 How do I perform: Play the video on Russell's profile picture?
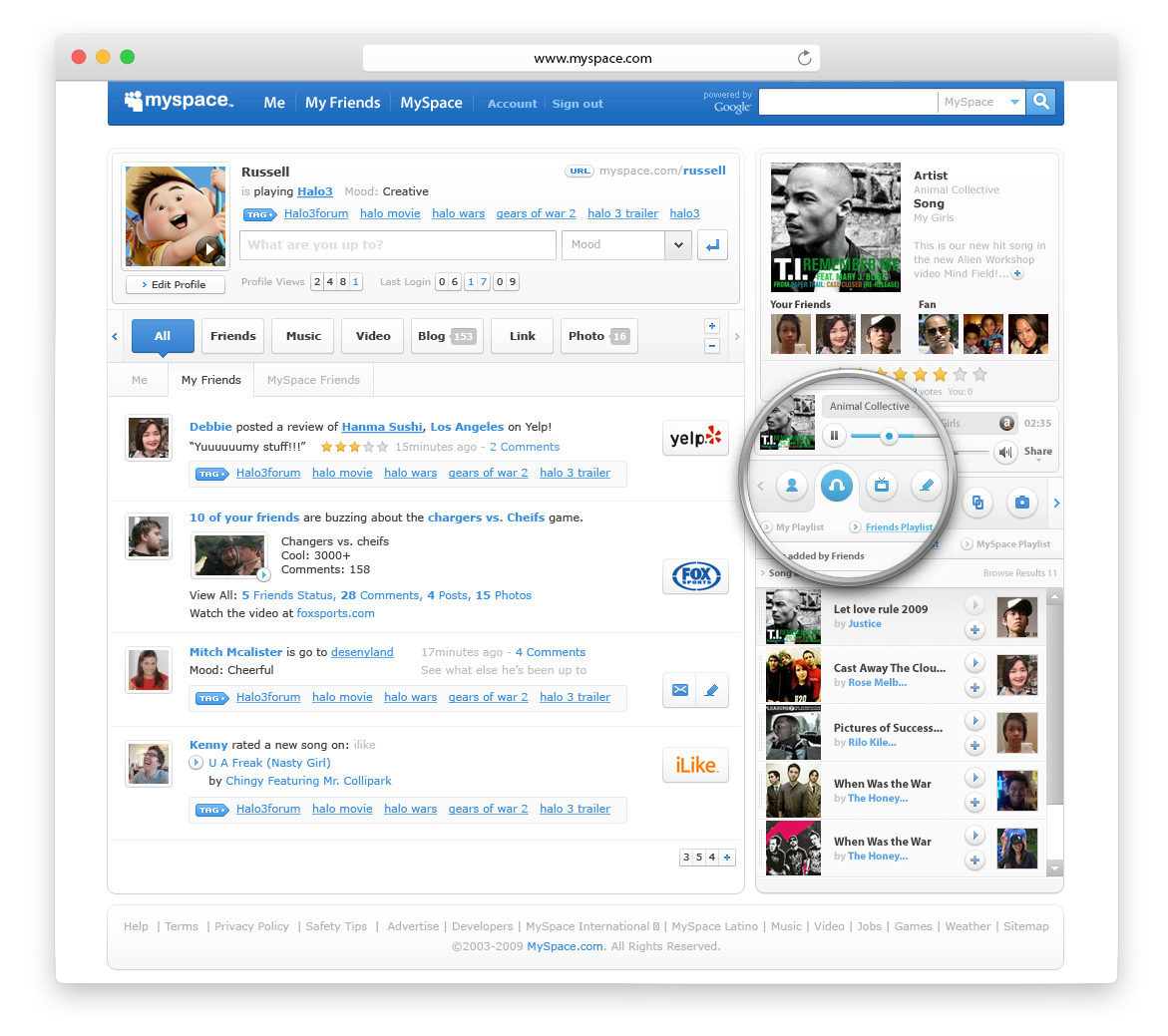tap(210, 249)
